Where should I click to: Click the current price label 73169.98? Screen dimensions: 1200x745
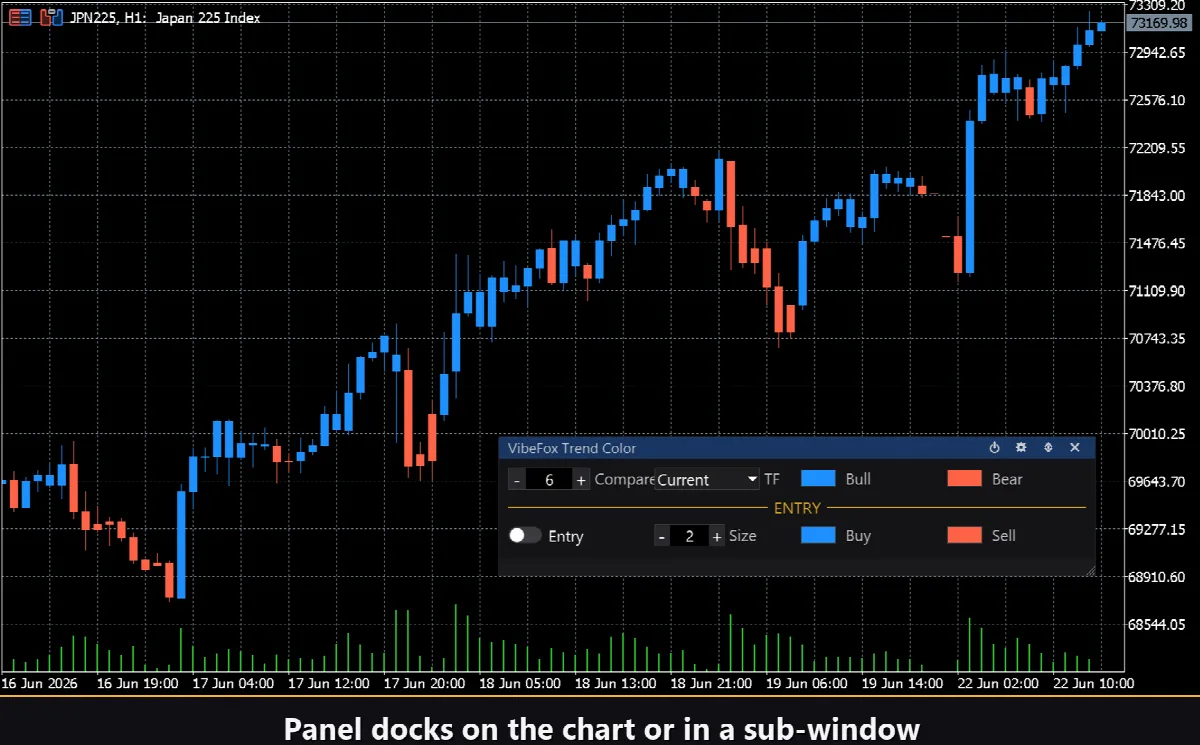1160,23
